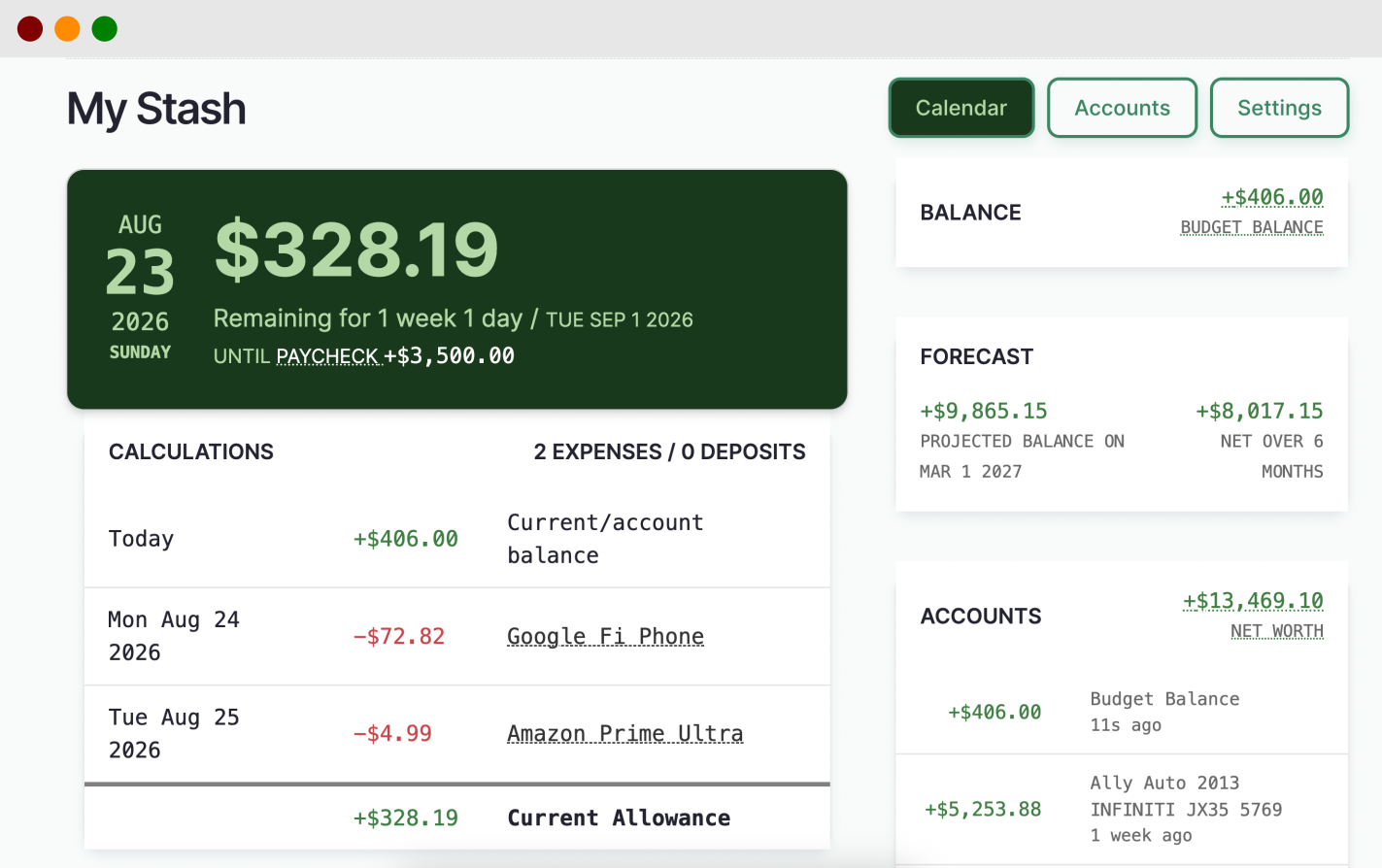Screen dimensions: 1382x868
Task: Click the +$406.00 amount in Today row
Action: 405,539
